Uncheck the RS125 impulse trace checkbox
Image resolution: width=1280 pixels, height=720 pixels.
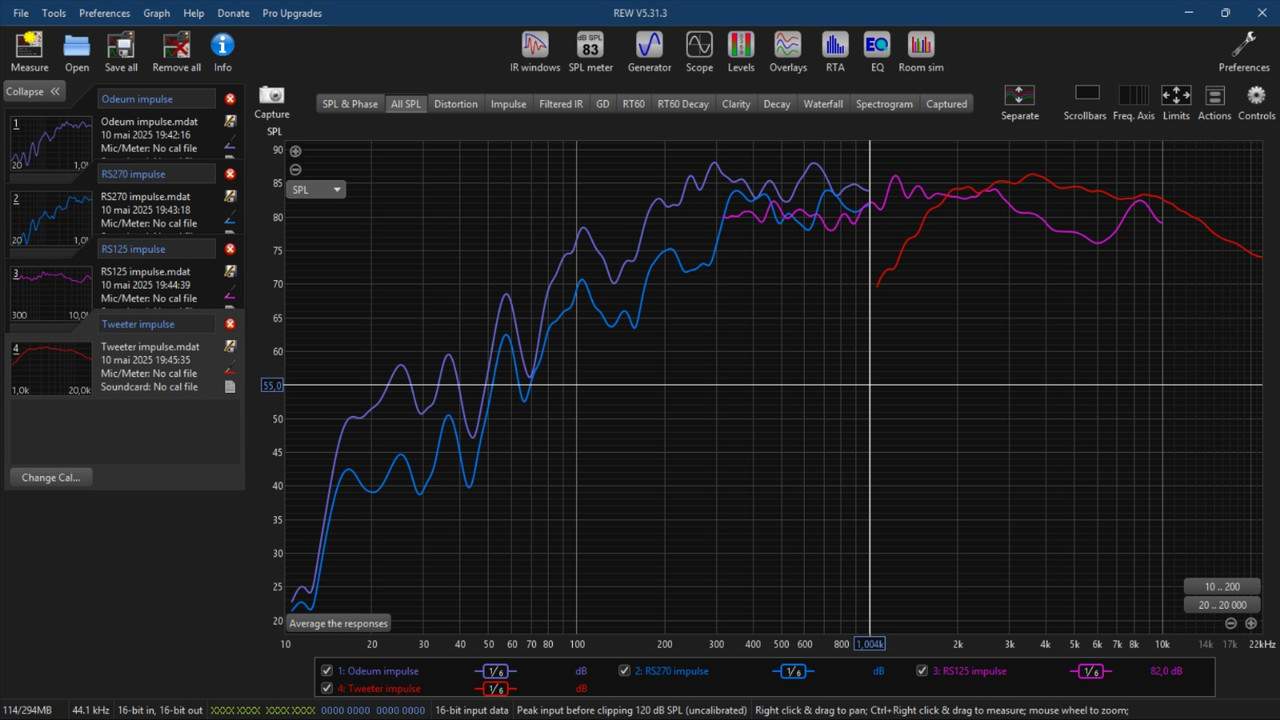922,671
